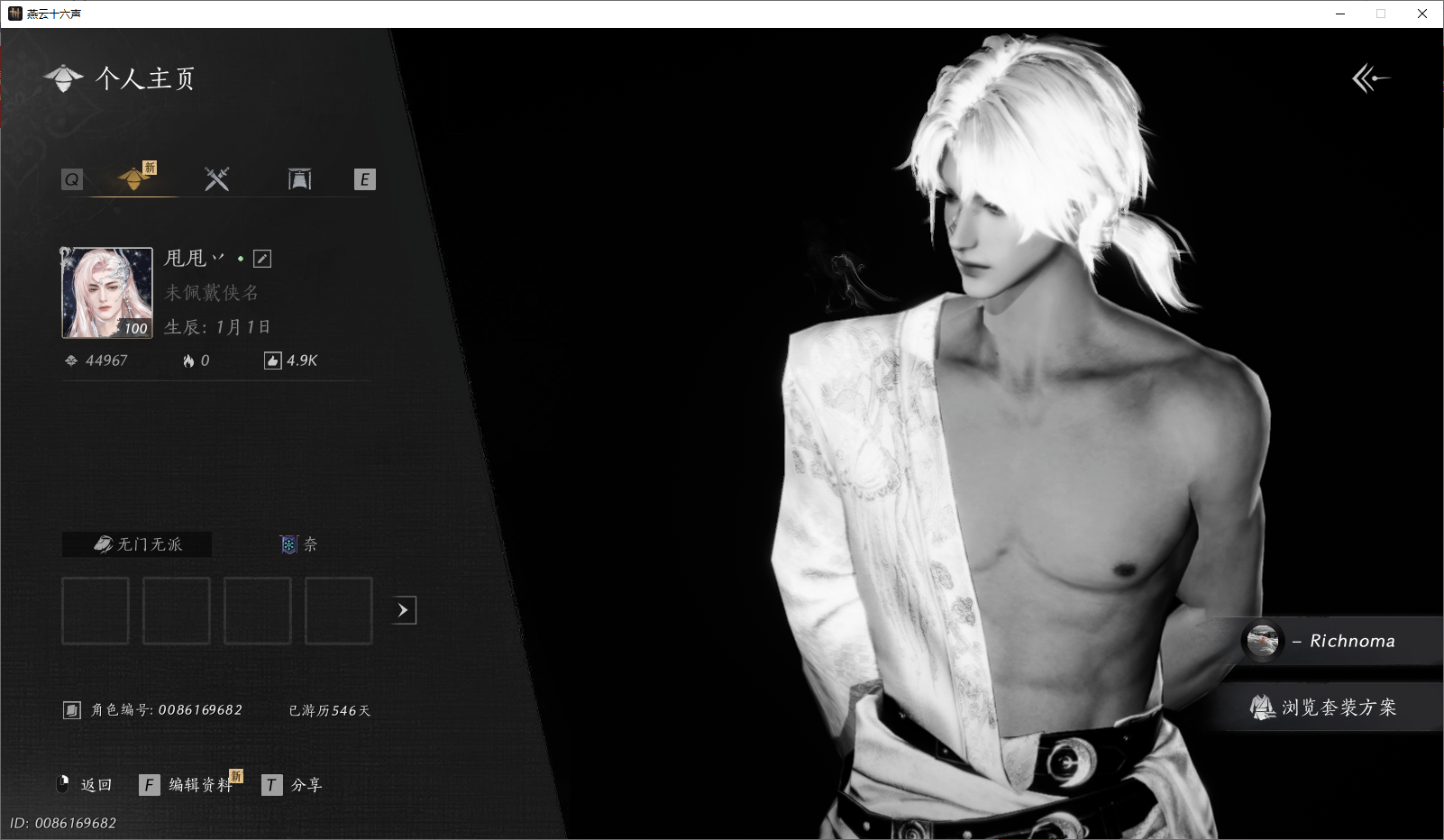Click the character avatar portrait

pyautogui.click(x=107, y=293)
